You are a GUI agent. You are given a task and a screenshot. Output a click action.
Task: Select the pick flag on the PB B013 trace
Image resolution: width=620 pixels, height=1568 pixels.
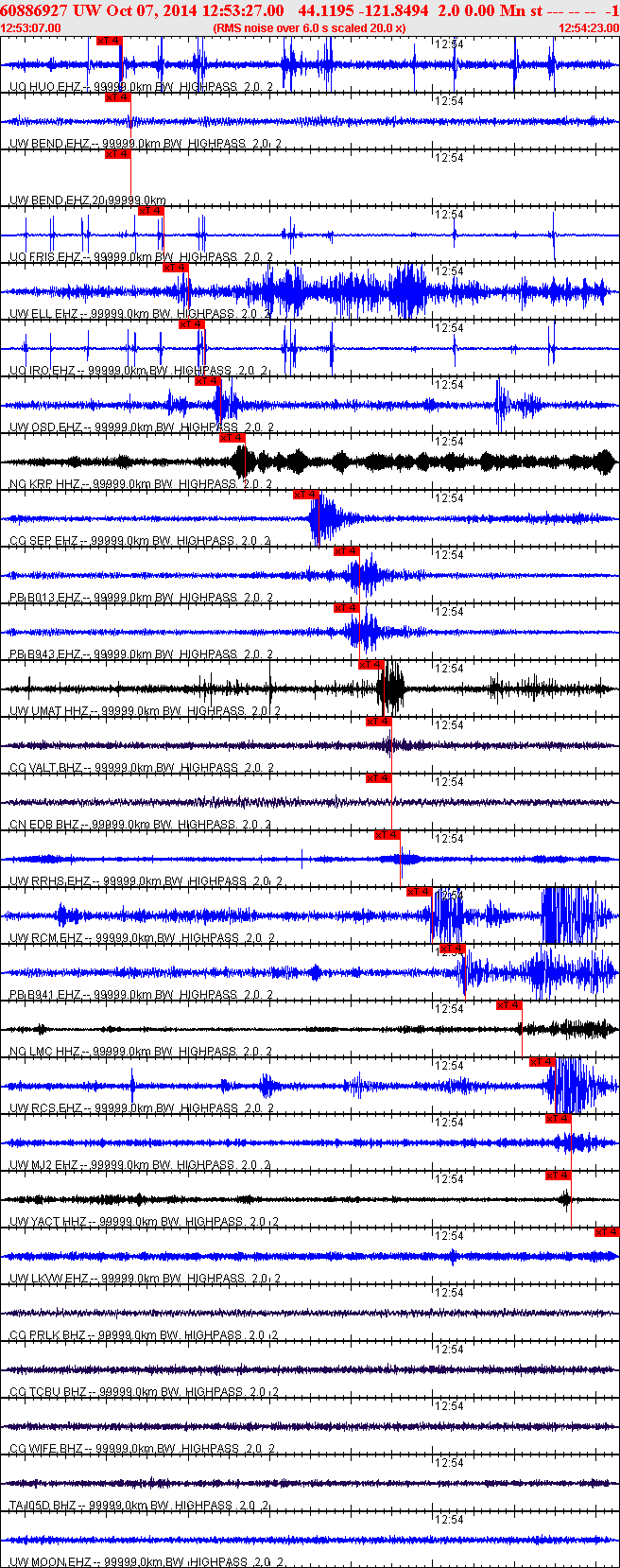coord(347,551)
